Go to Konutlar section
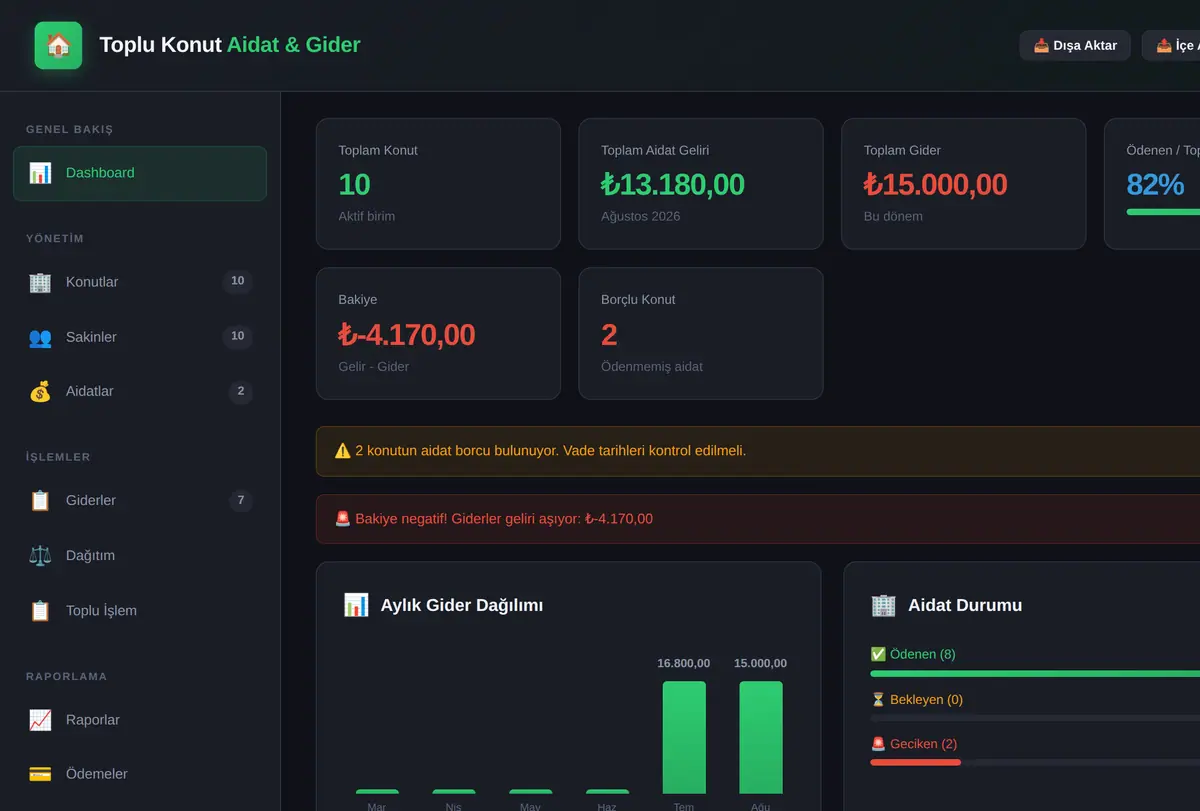 point(140,282)
